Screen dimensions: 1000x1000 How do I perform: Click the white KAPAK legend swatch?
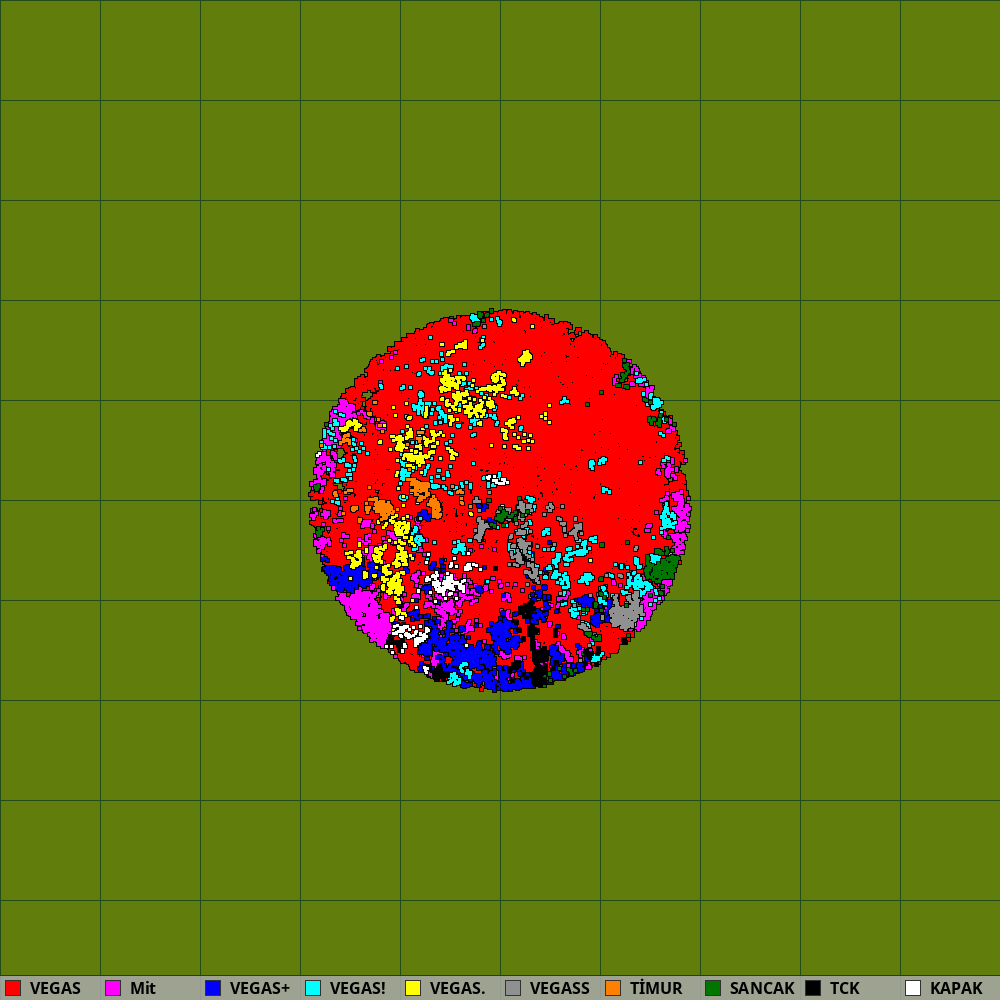coord(913,988)
